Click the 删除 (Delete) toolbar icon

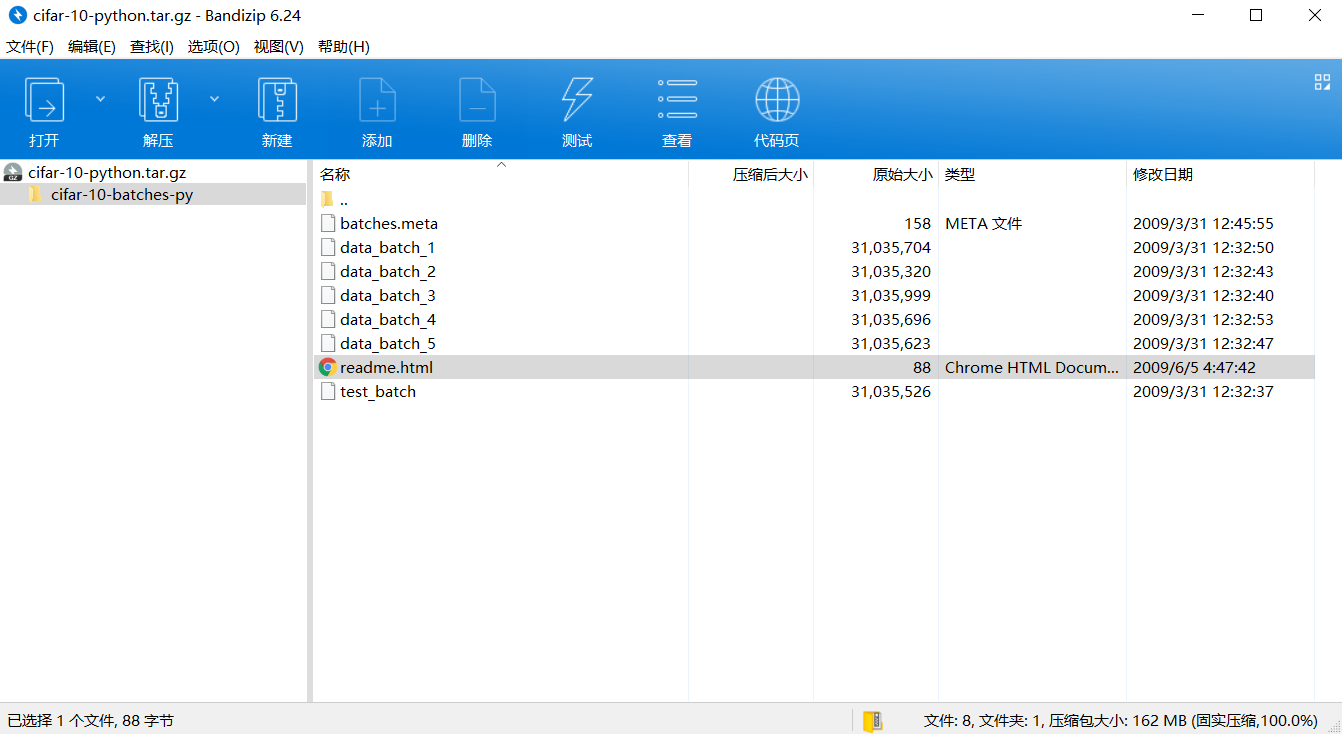click(x=477, y=110)
